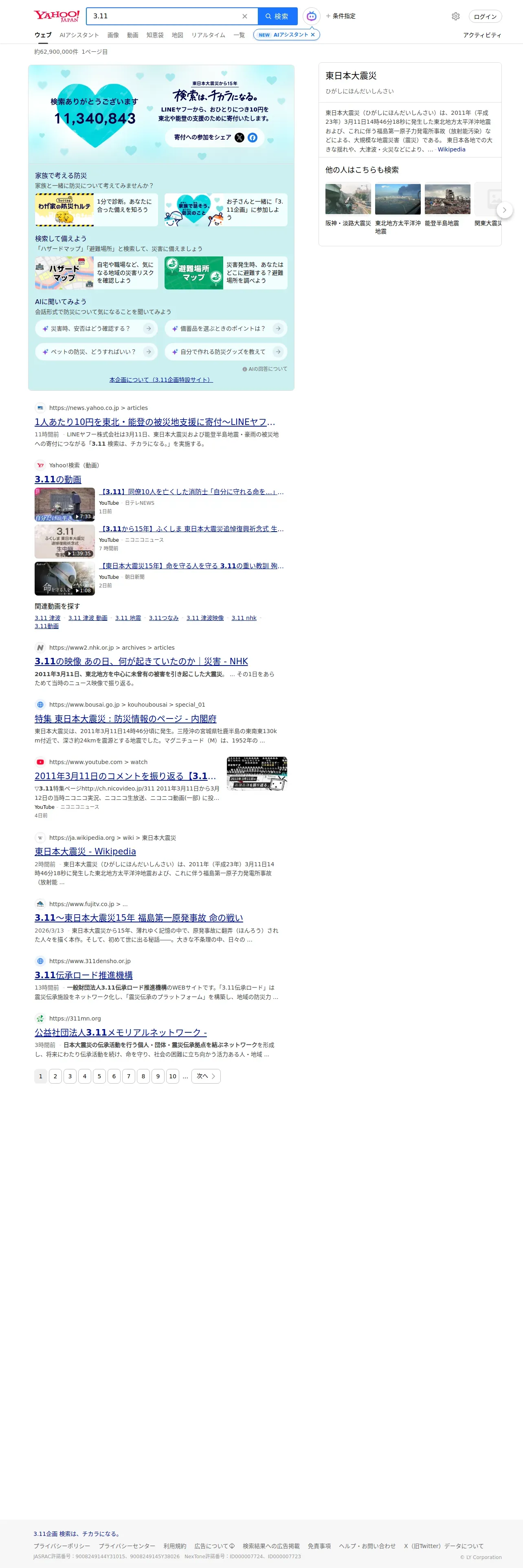This screenshot has height=1568, width=523.
Task: Open 特集 東日本大震災 内閣府 result
Action: (x=125, y=719)
